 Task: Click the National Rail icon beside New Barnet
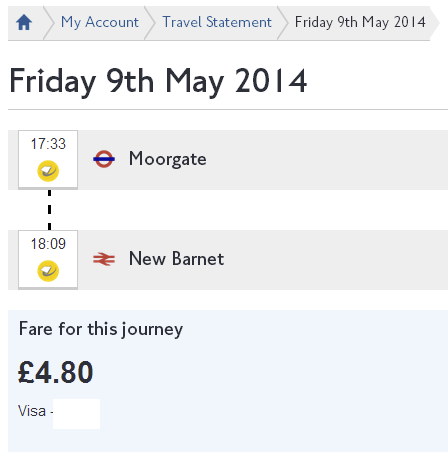pos(104,259)
